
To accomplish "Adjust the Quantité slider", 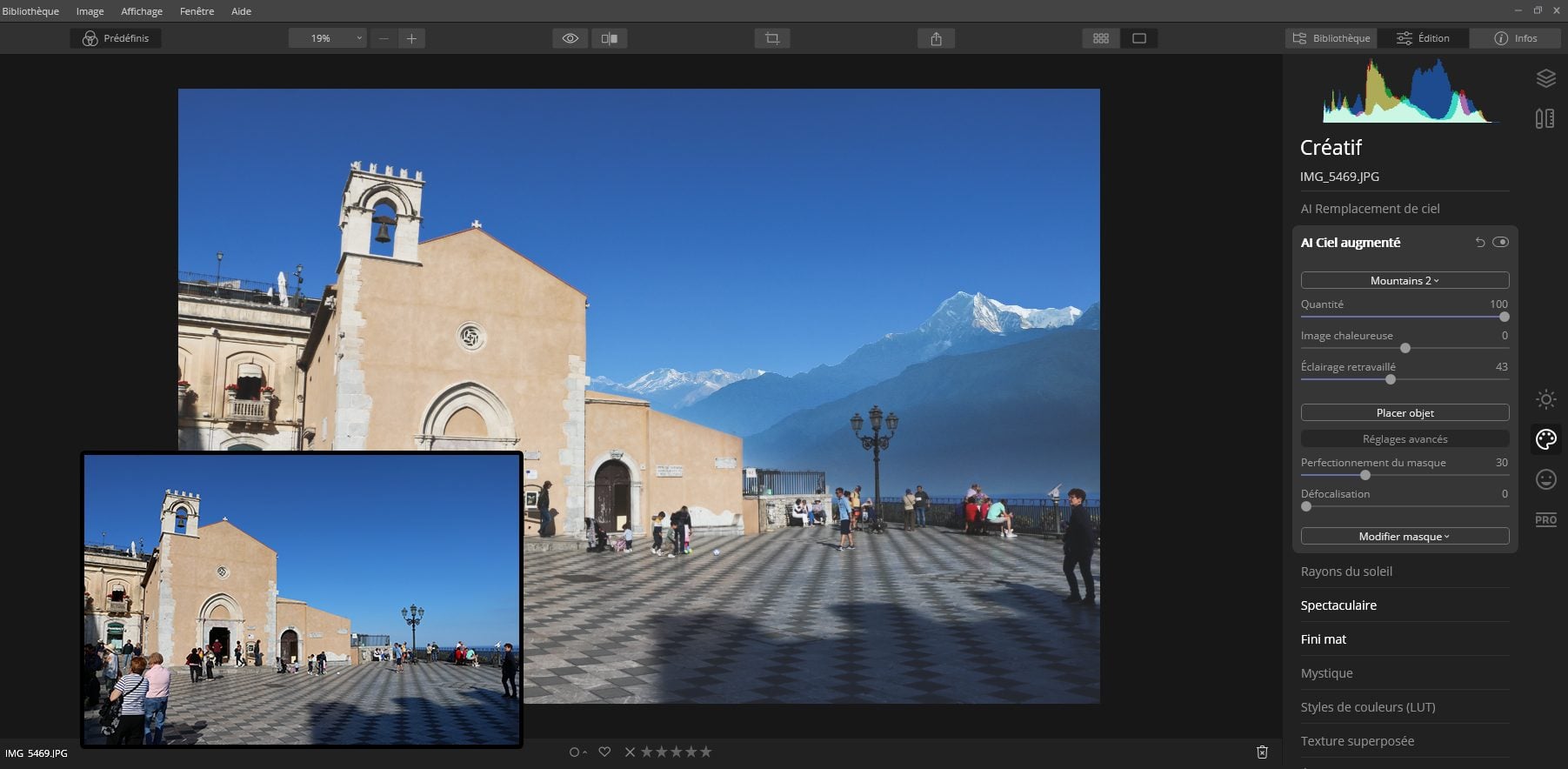I will coord(1504,317).
